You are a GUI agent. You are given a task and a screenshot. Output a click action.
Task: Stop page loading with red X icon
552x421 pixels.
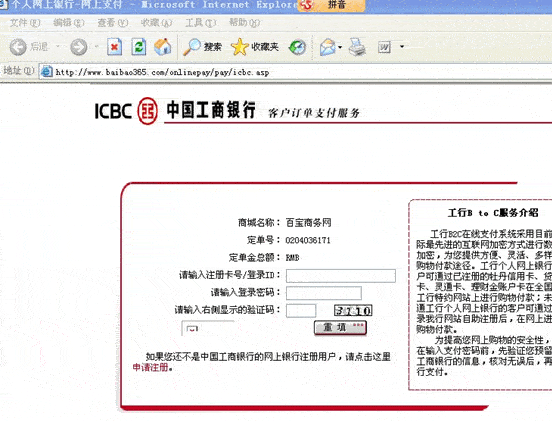(114, 47)
